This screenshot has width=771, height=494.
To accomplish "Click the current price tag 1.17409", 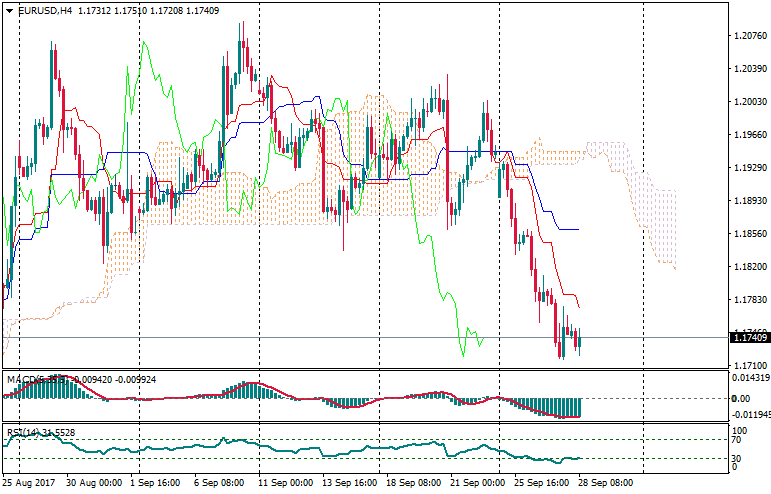I will pyautogui.click(x=750, y=338).
